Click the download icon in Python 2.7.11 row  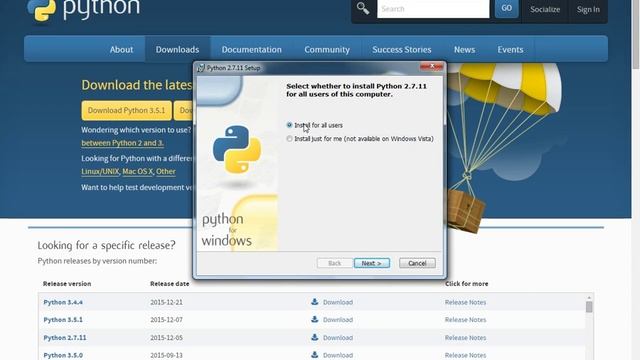pos(315,337)
